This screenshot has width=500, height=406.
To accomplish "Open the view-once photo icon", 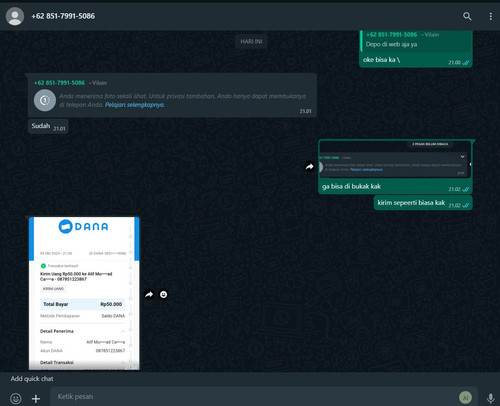I will click(x=45, y=100).
